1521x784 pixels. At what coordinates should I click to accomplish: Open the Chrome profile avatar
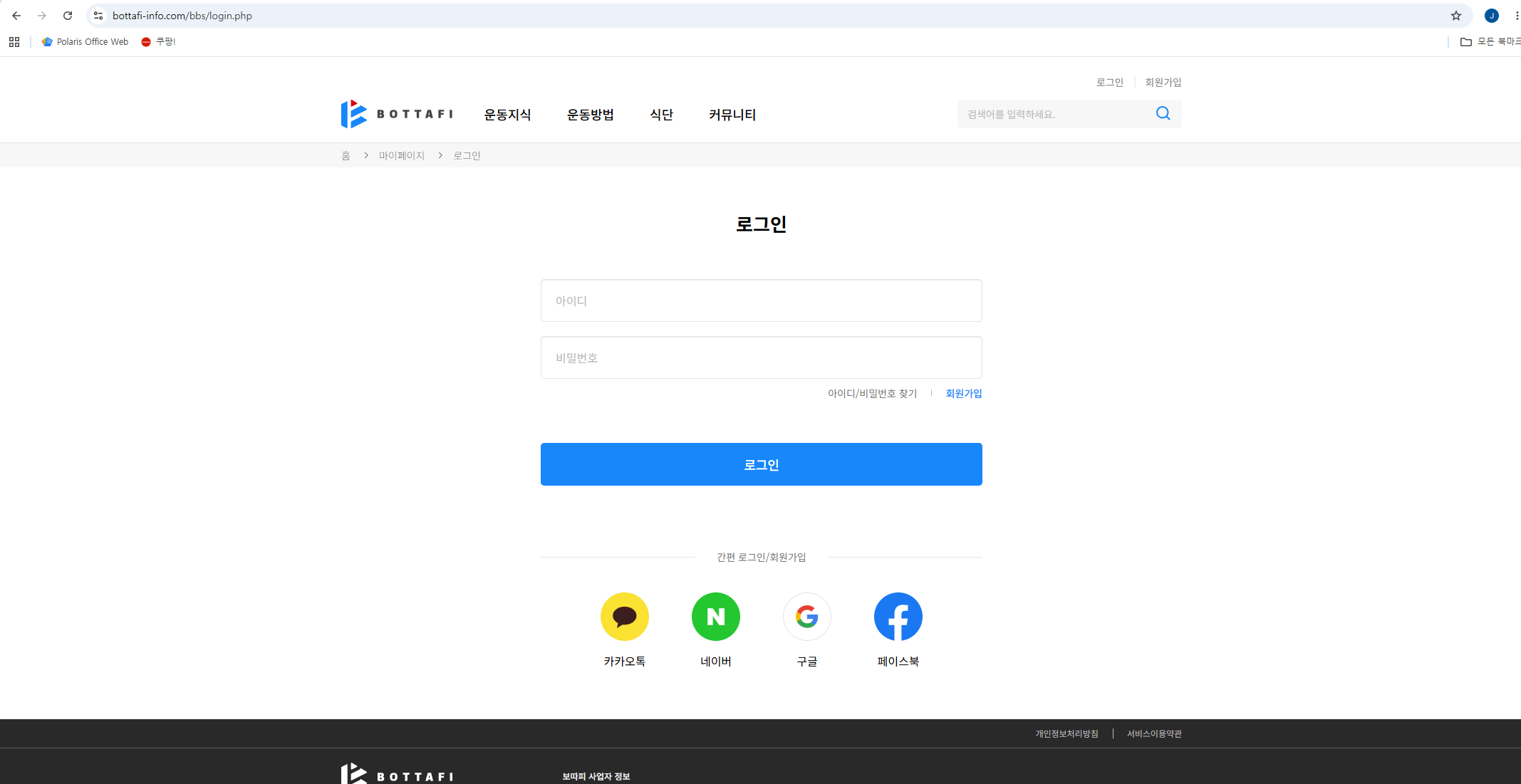(x=1492, y=16)
